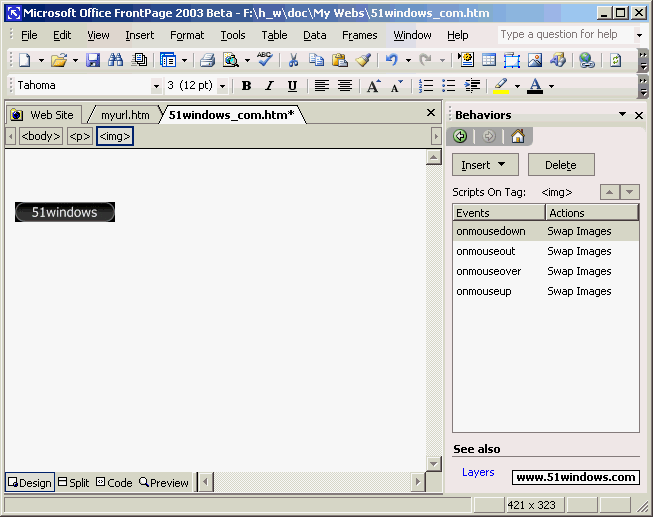Open the Format menu
This screenshot has width=653, height=517.
tap(187, 35)
